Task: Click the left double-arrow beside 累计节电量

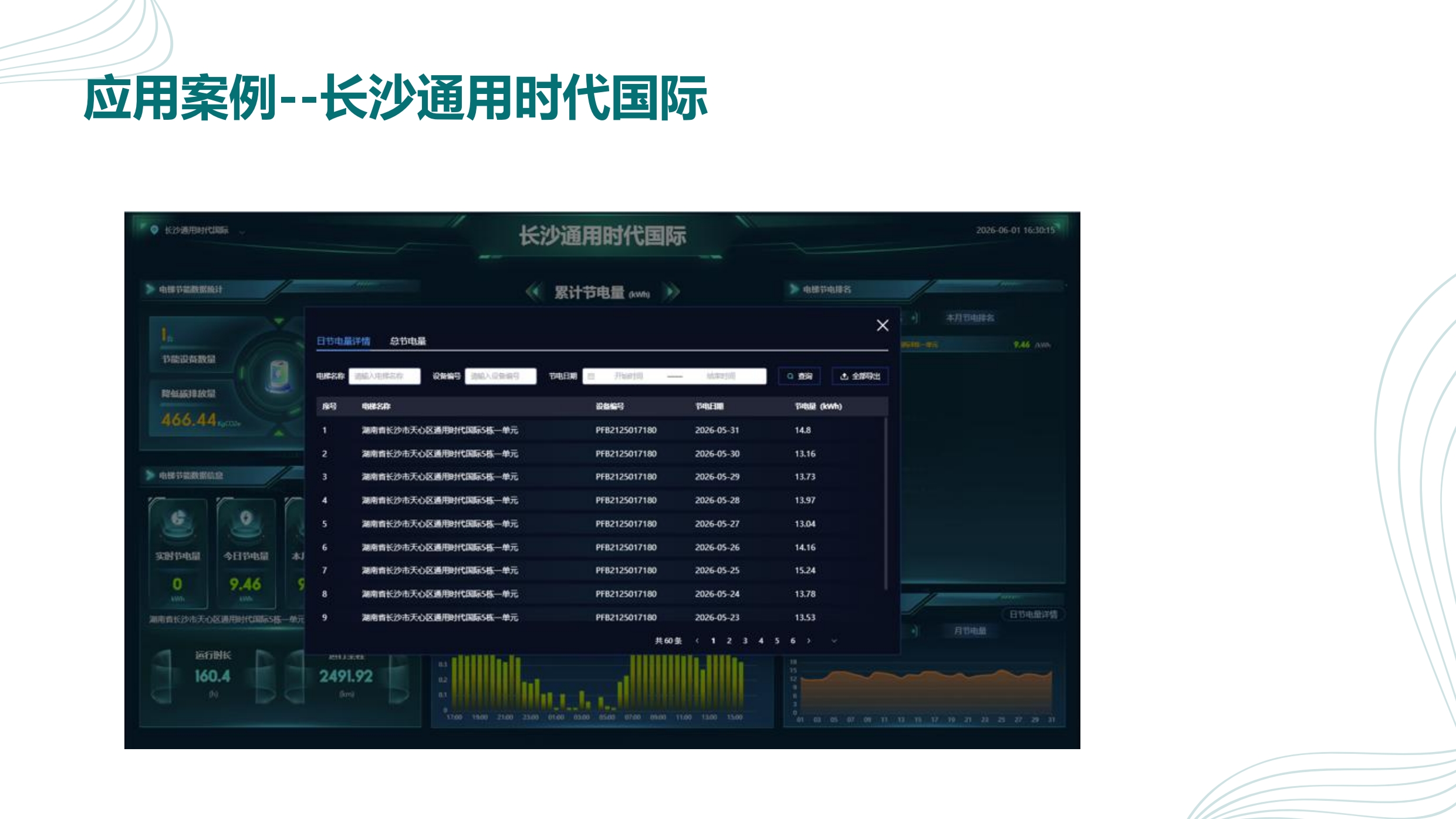Action: 533,292
